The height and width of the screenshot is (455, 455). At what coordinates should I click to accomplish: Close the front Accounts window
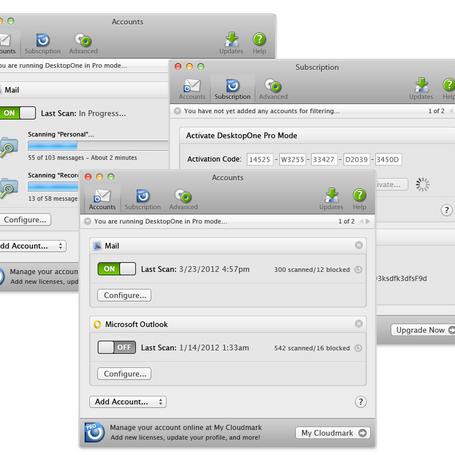click(88, 177)
